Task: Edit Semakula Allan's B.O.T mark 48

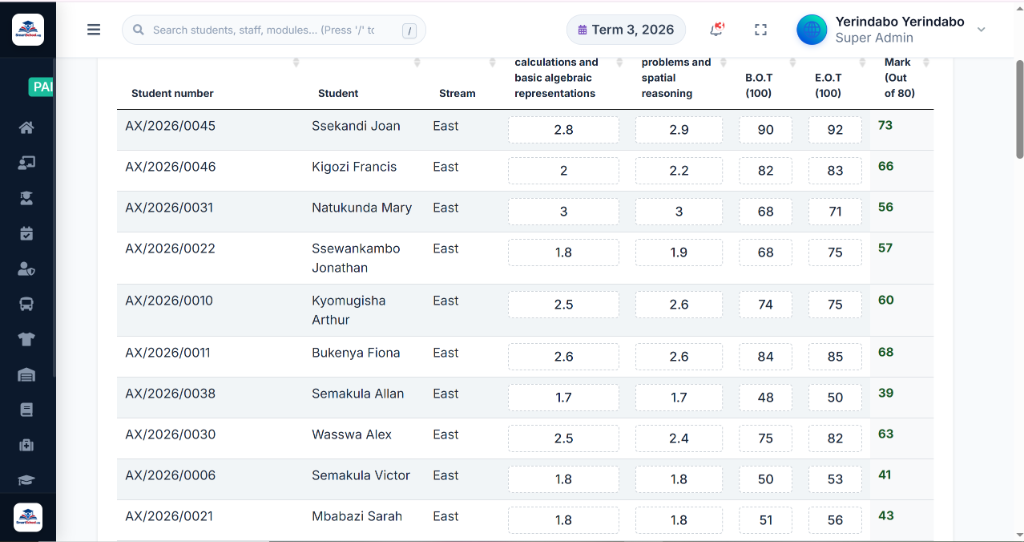Action: tap(765, 398)
